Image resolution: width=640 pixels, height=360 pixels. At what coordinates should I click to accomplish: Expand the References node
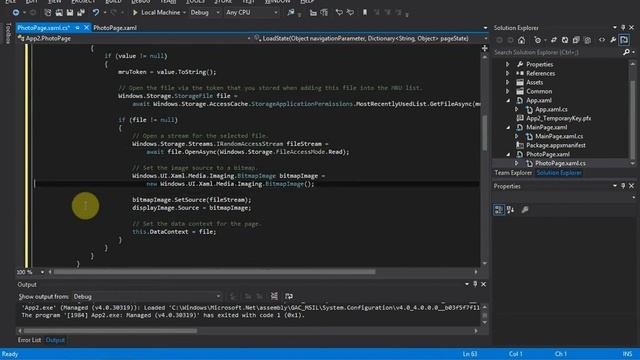507,73
